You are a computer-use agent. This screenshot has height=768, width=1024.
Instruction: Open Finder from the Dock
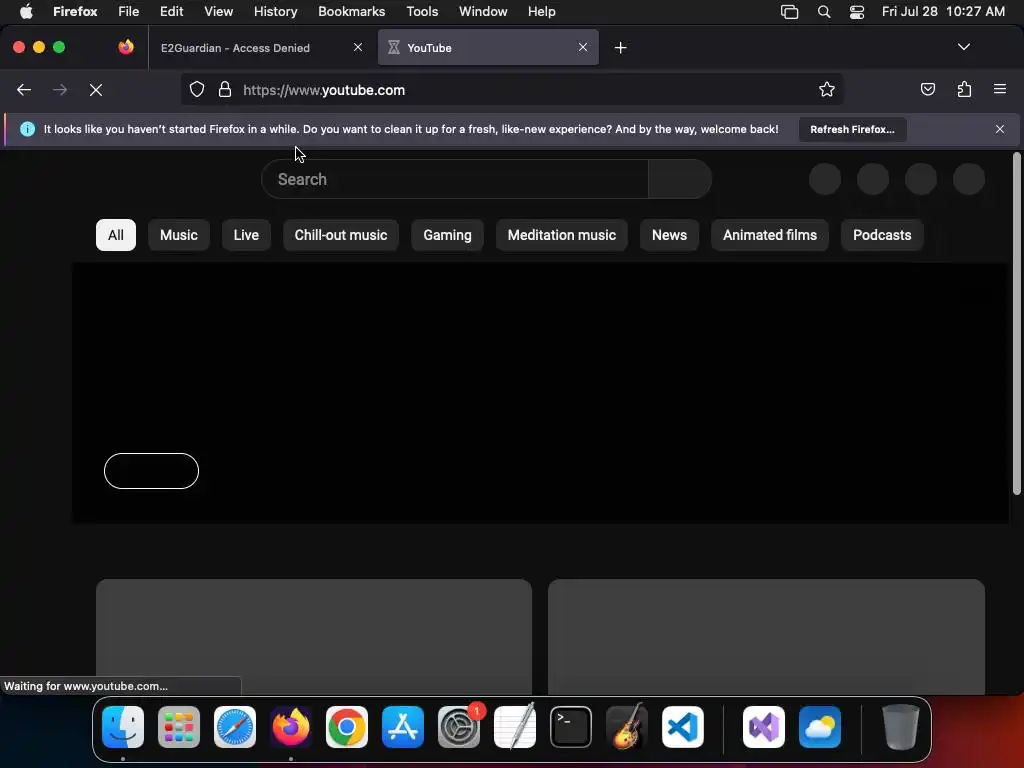coord(123,727)
